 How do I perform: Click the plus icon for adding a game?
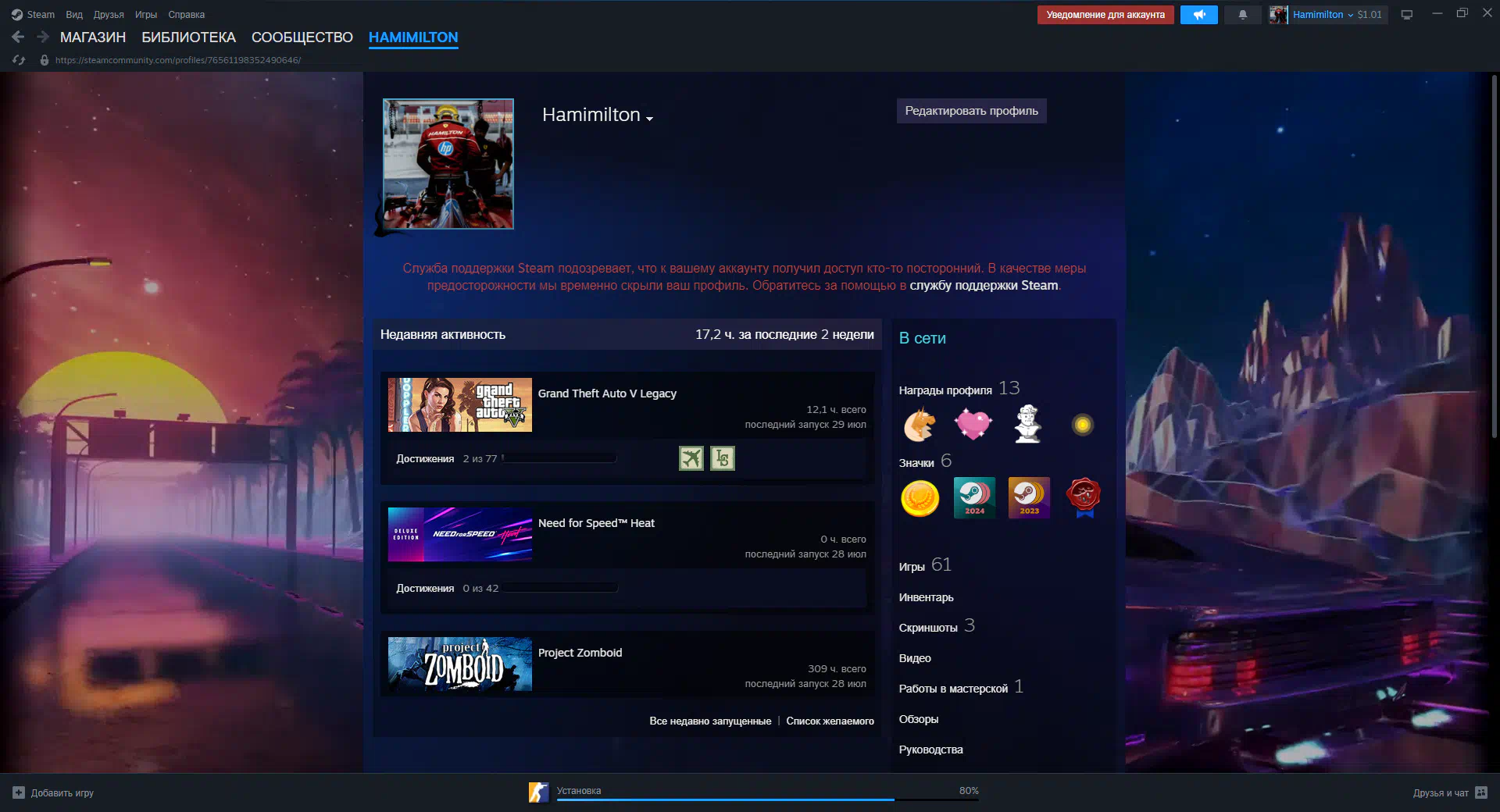click(x=19, y=792)
